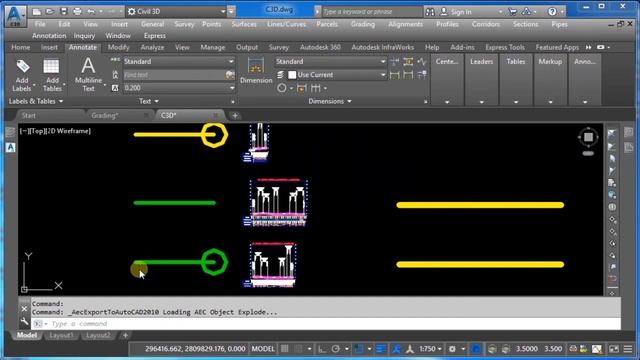Click the center mark circle icon
Image resolution: width=640 pixels, height=360 pixels.
[x=282, y=88]
